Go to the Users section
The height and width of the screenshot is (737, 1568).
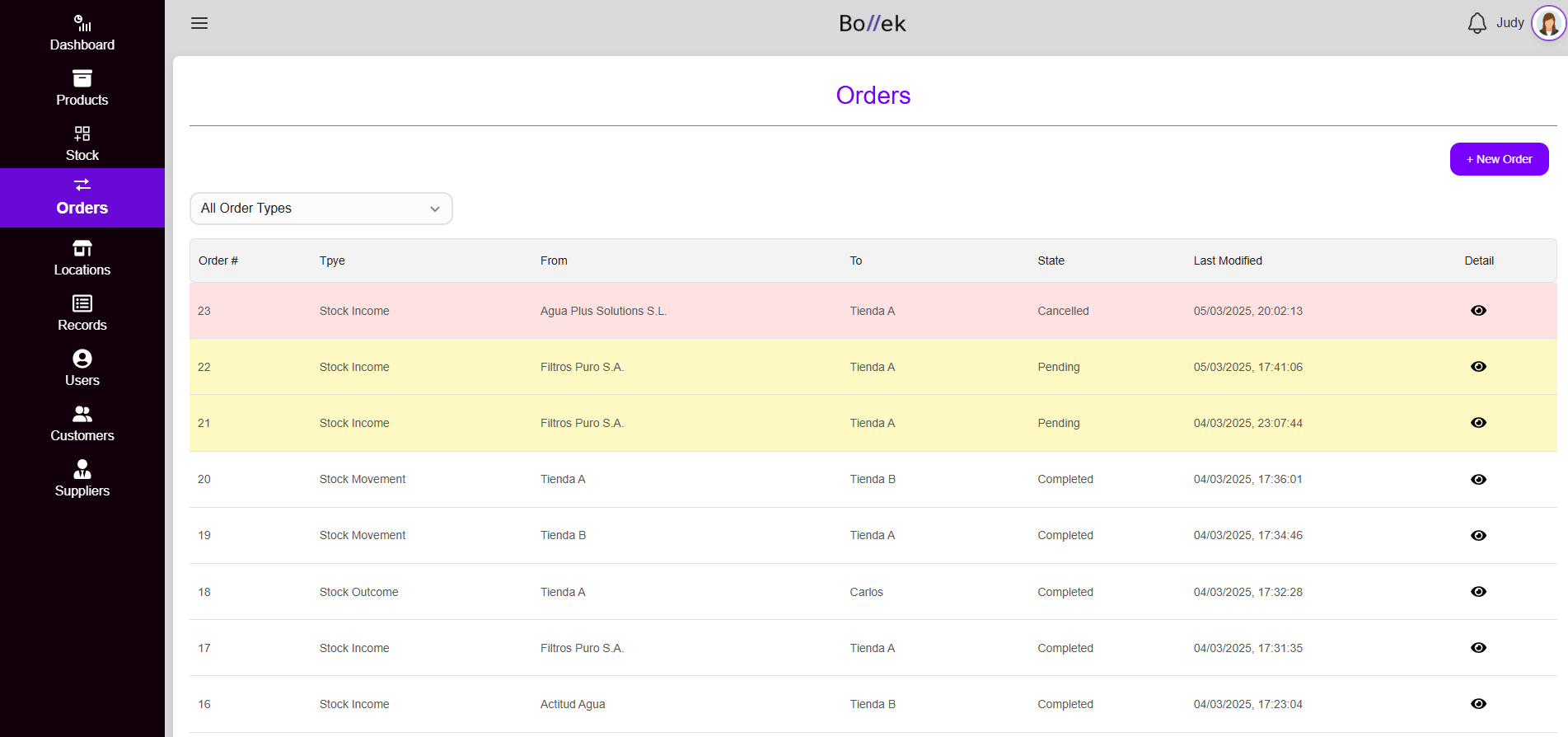(82, 368)
